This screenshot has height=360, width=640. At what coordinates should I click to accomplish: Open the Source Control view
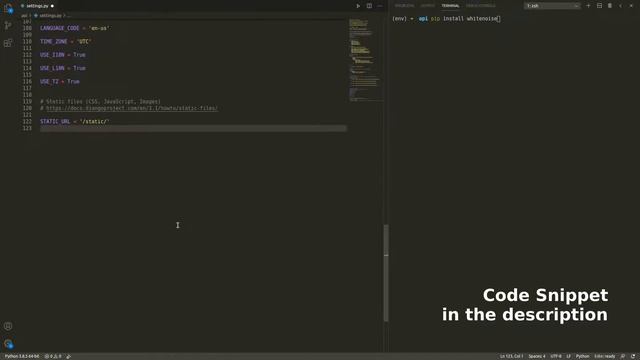click(8, 26)
